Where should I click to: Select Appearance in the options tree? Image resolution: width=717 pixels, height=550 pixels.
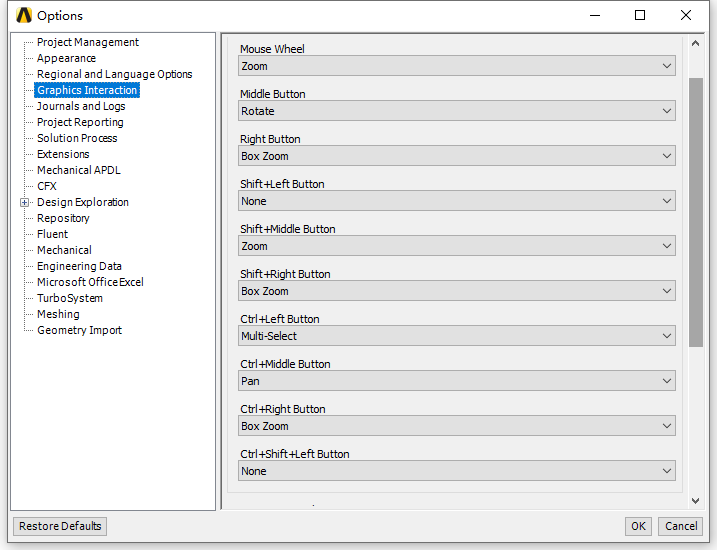click(66, 58)
